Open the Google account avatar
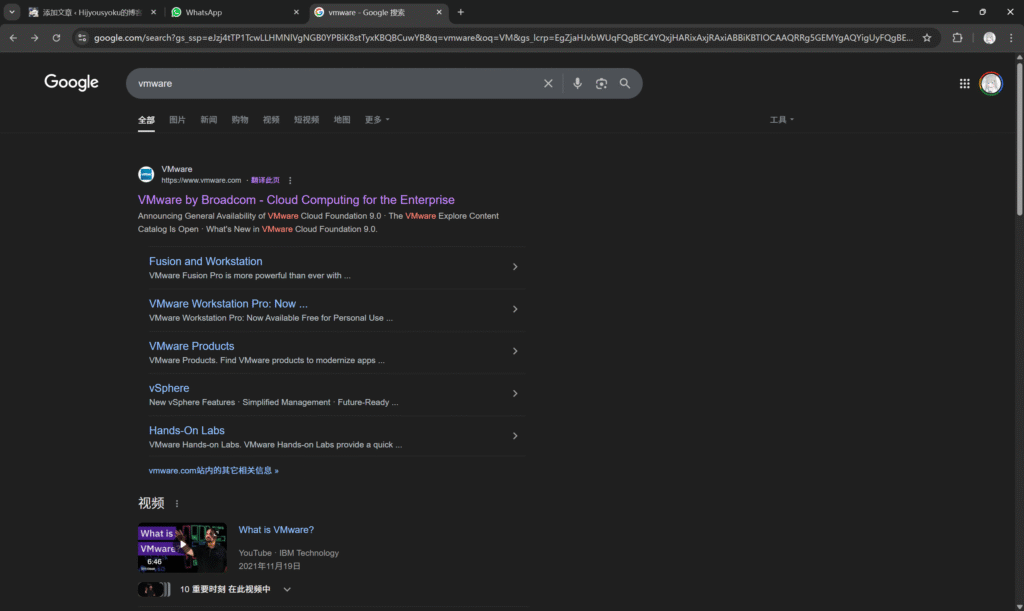Viewport: 1024px width, 611px height. tap(991, 84)
